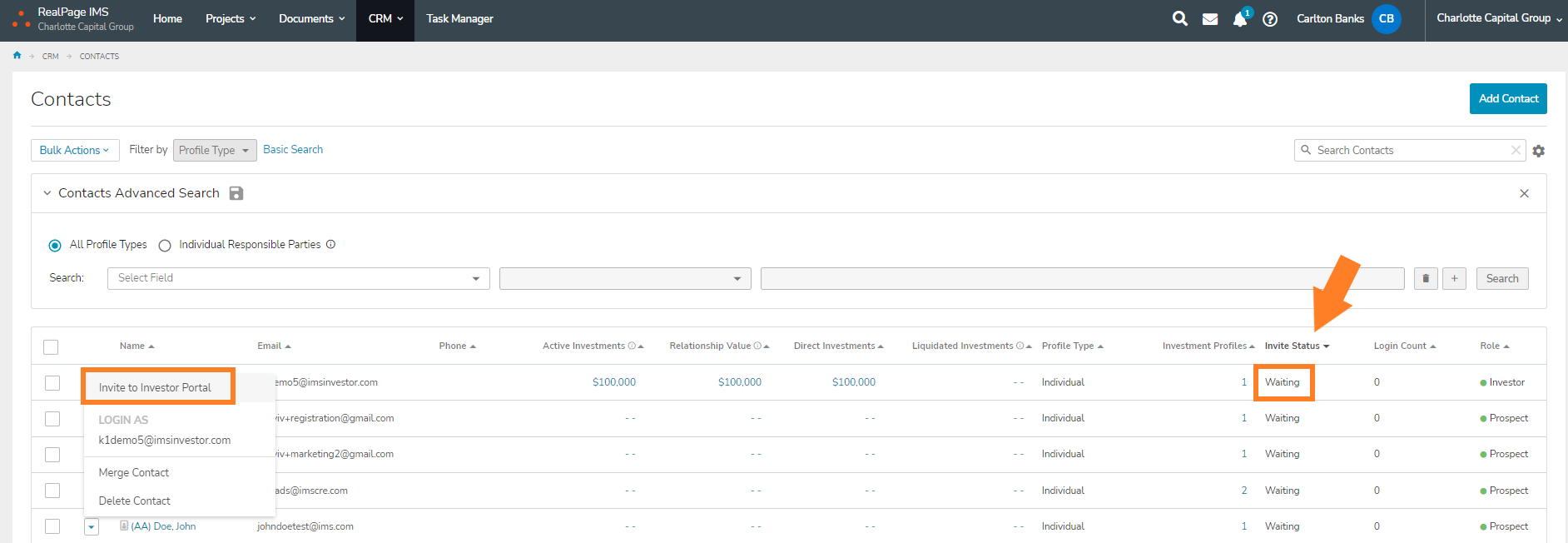This screenshot has height=543, width=1568.
Task: Click Relationship Value info icon
Action: click(757, 346)
